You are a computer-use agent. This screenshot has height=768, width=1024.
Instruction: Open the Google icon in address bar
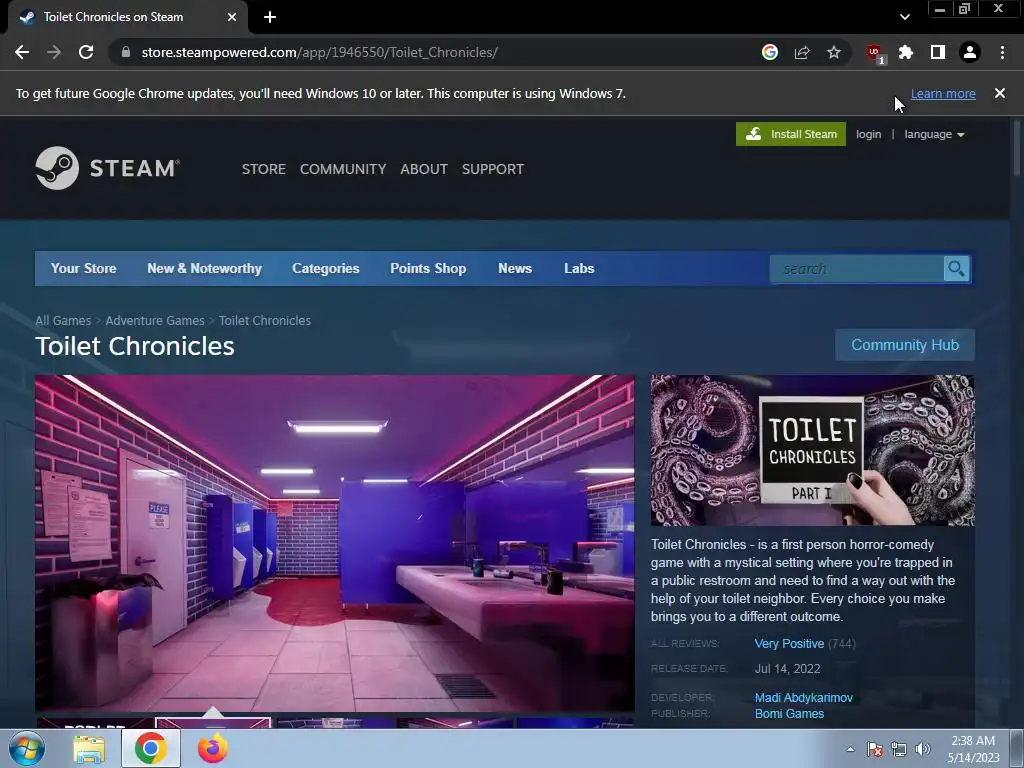point(770,52)
